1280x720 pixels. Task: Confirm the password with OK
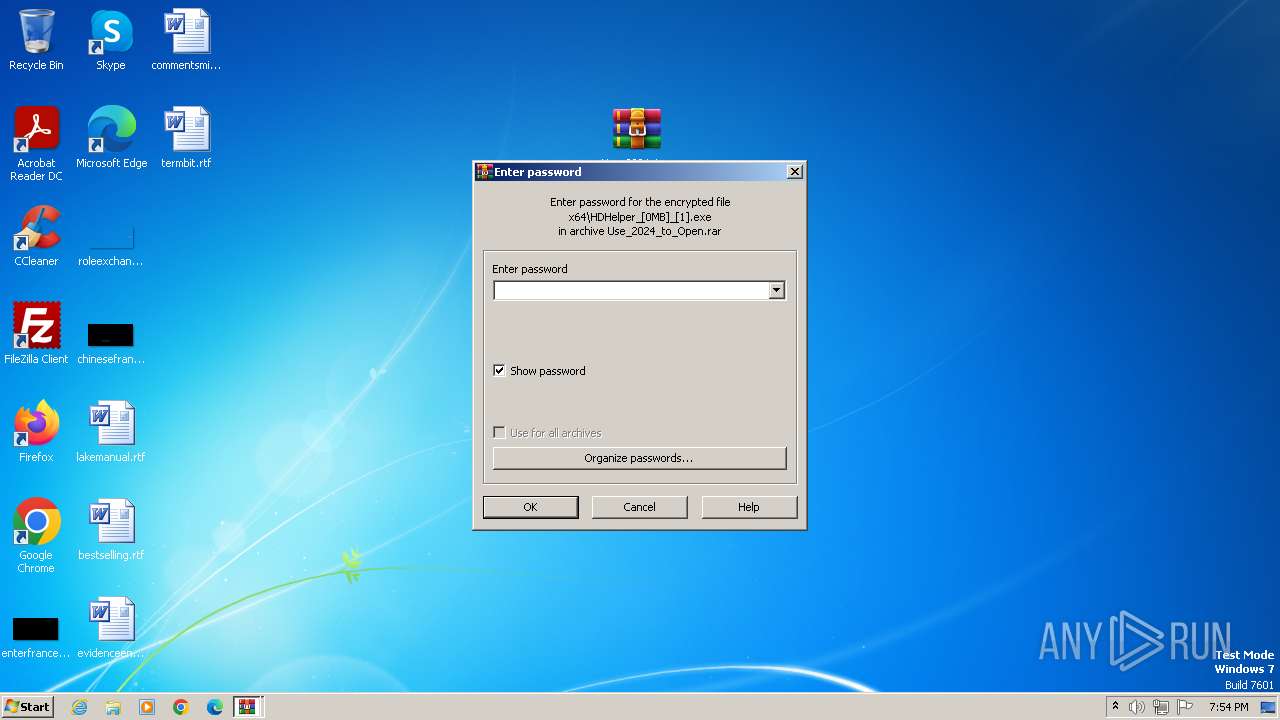coord(530,507)
